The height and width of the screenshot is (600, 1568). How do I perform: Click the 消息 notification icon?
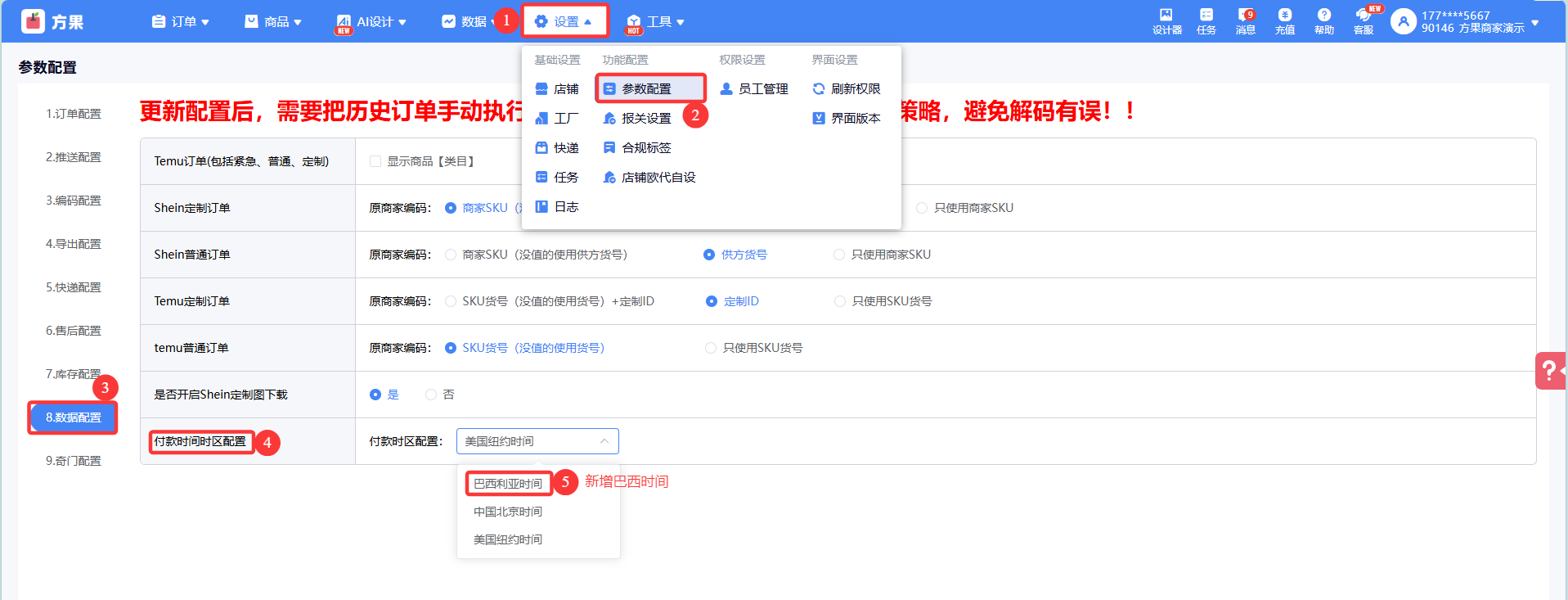click(1245, 21)
